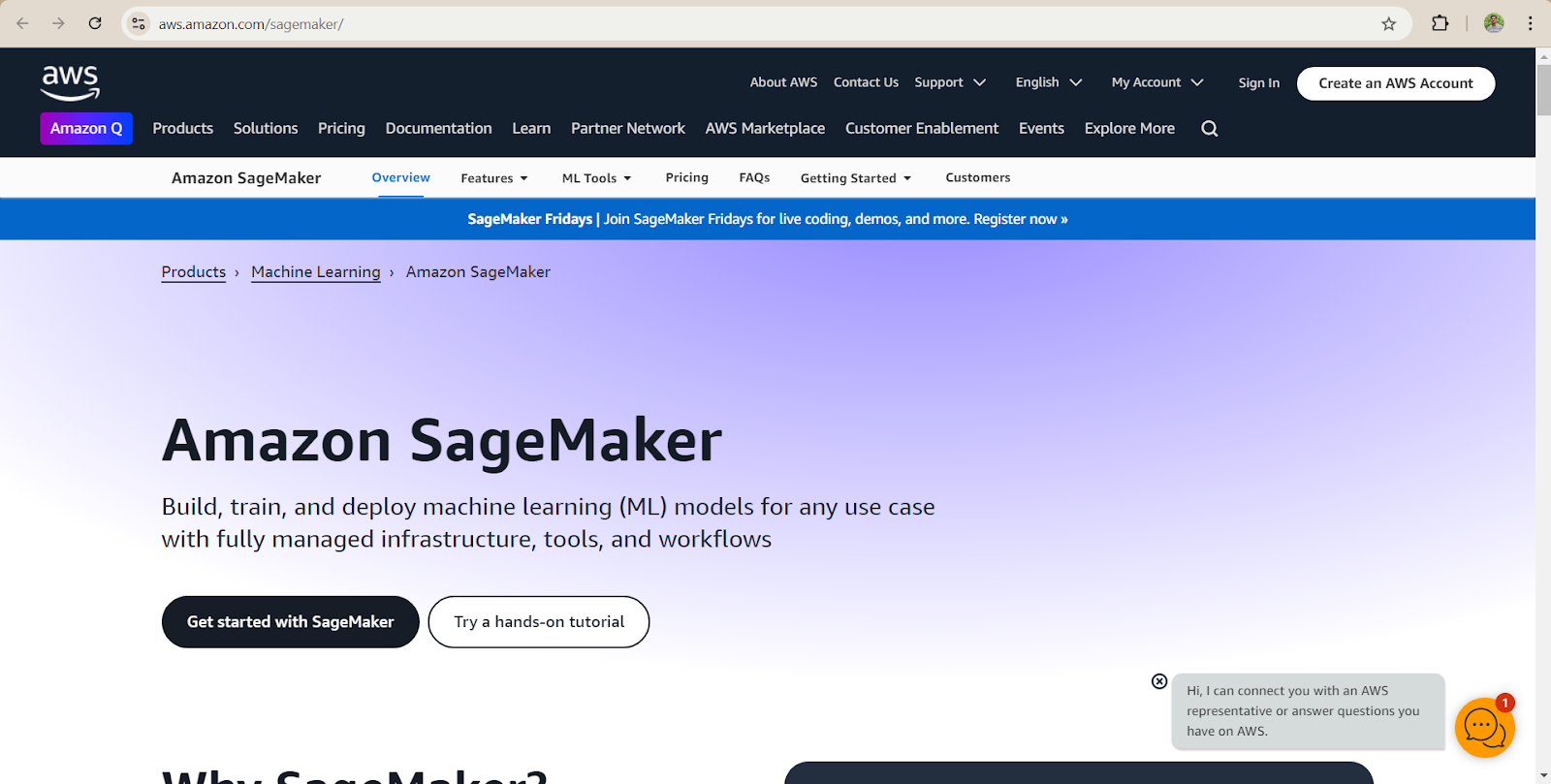This screenshot has height=784, width=1551.
Task: Expand the Getting Started dropdown
Action: [x=856, y=178]
